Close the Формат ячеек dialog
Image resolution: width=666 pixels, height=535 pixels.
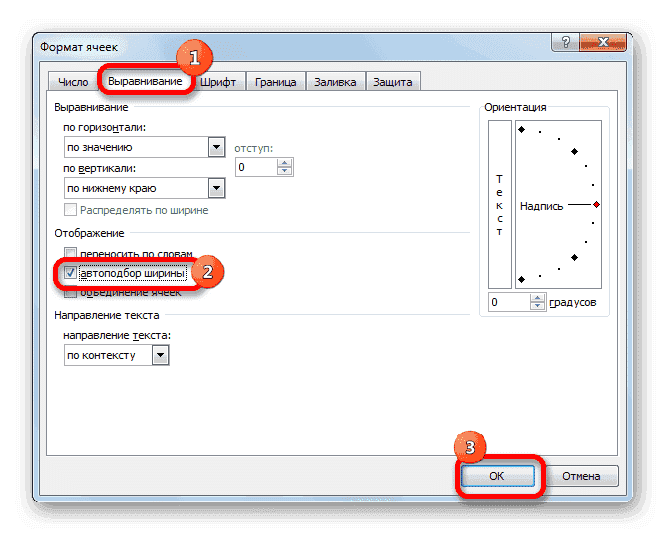tap(603, 42)
